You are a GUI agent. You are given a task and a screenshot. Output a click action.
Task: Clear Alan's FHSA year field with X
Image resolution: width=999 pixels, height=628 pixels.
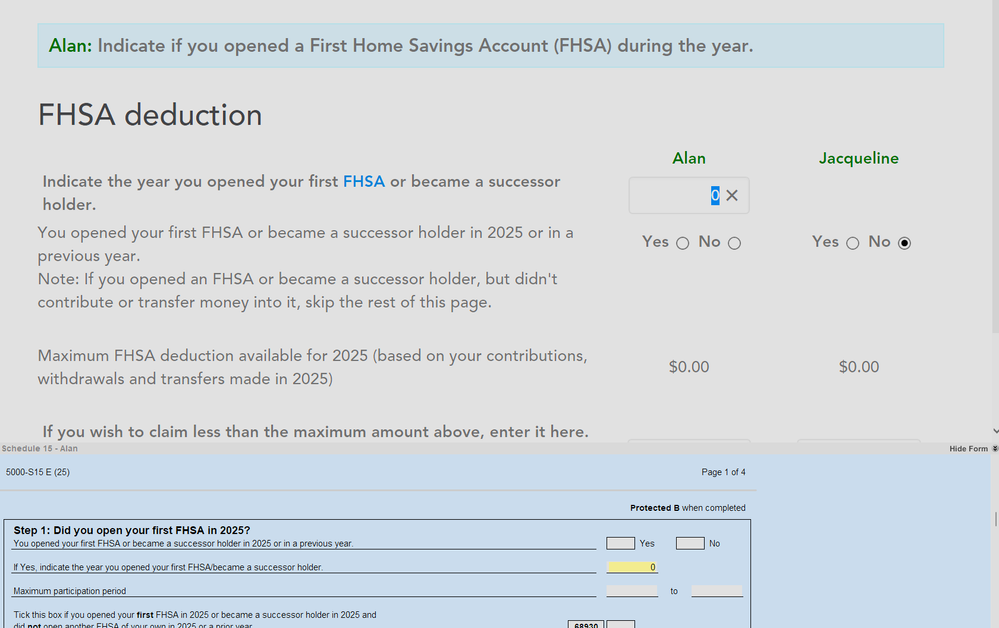732,196
